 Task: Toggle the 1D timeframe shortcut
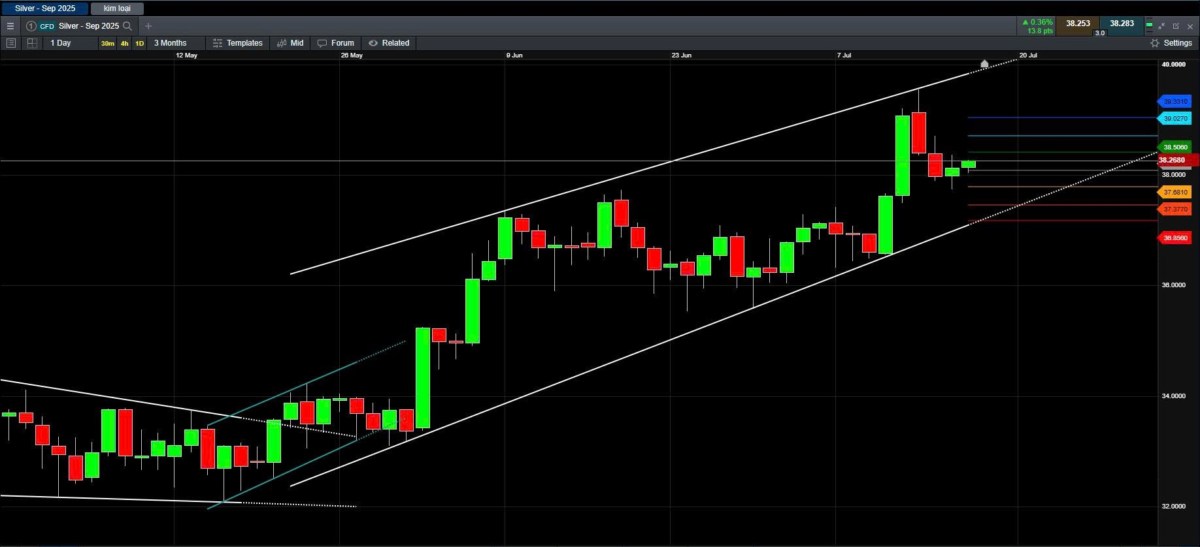[x=139, y=43]
